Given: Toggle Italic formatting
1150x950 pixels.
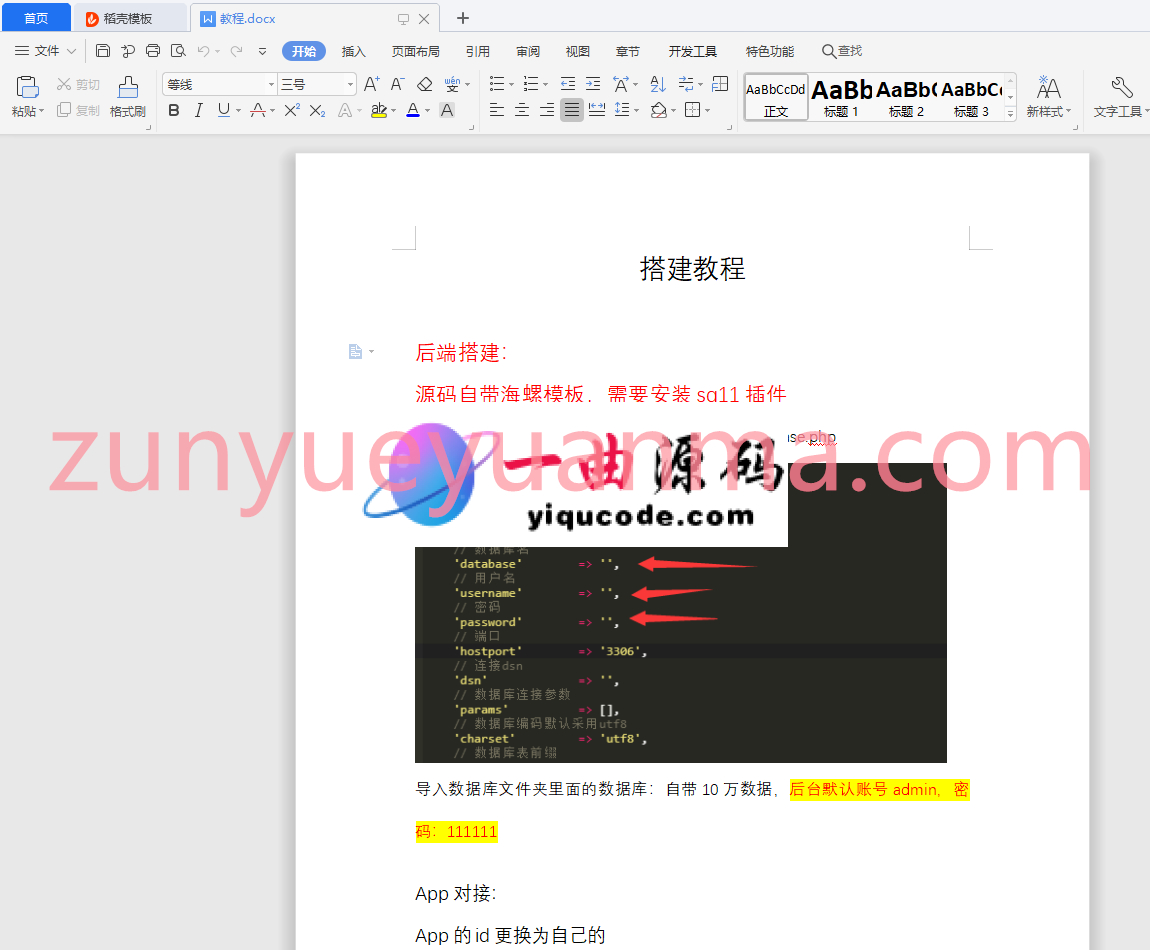Looking at the screenshot, I should 199,111.
